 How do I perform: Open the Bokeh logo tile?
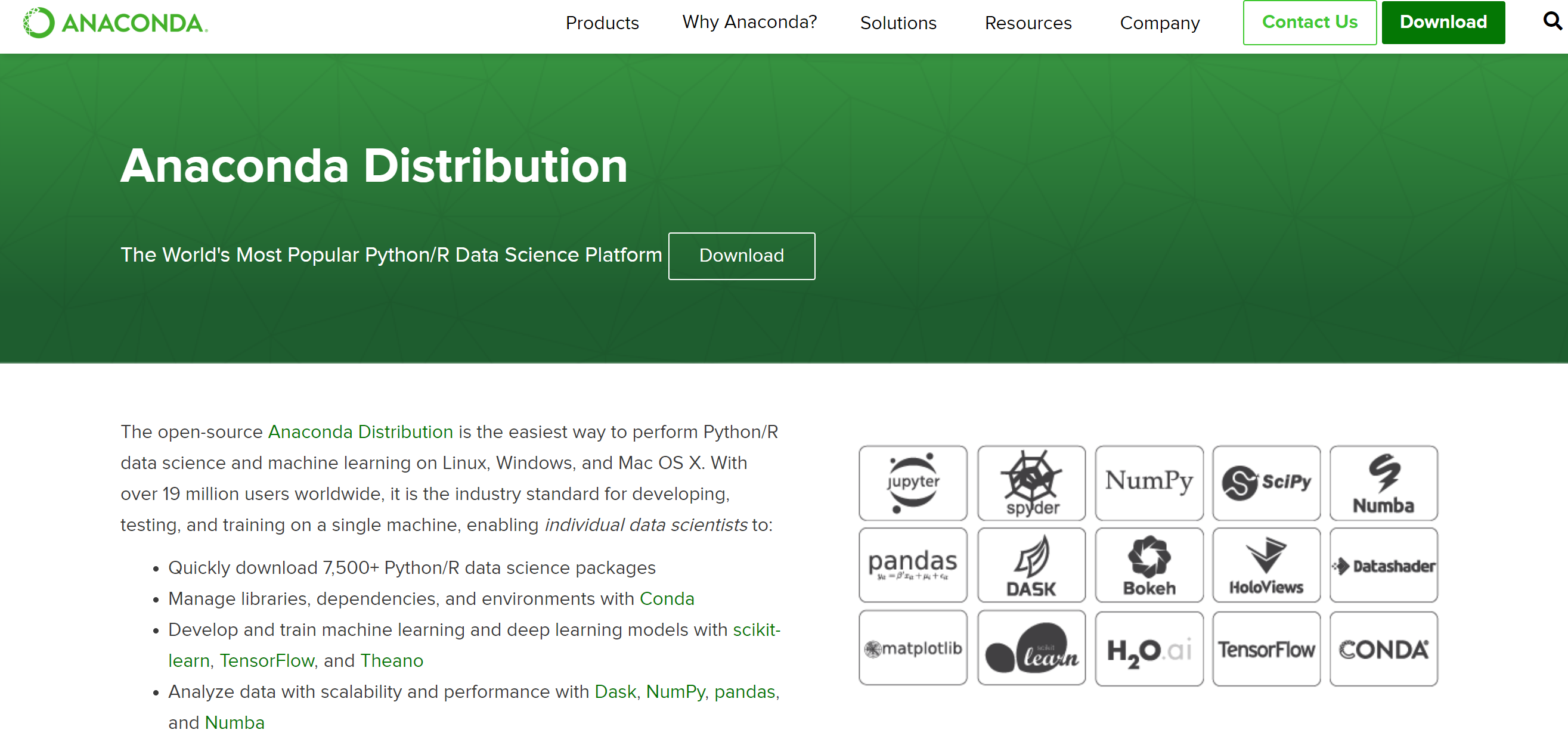(x=1149, y=565)
